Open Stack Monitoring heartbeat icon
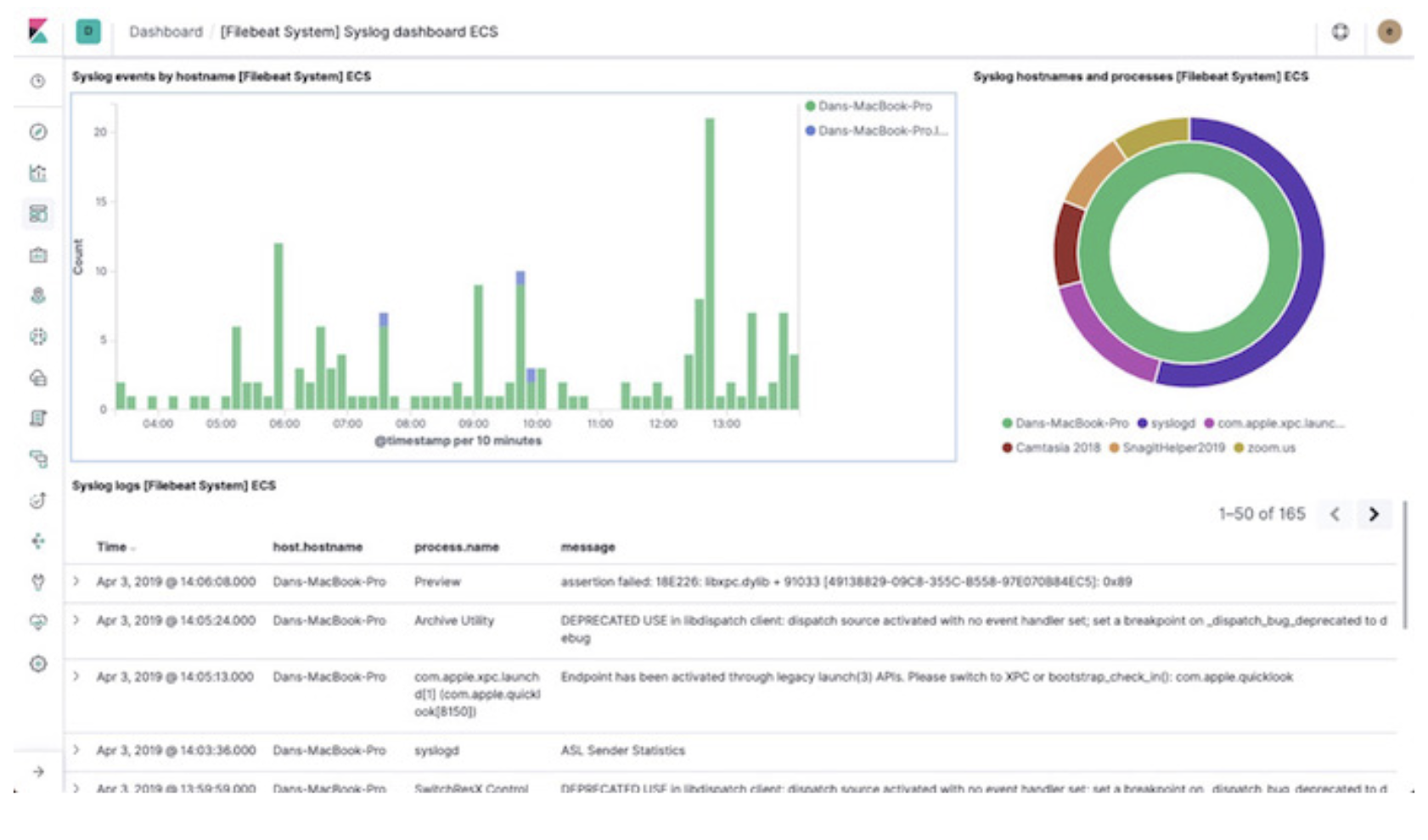 tap(38, 623)
